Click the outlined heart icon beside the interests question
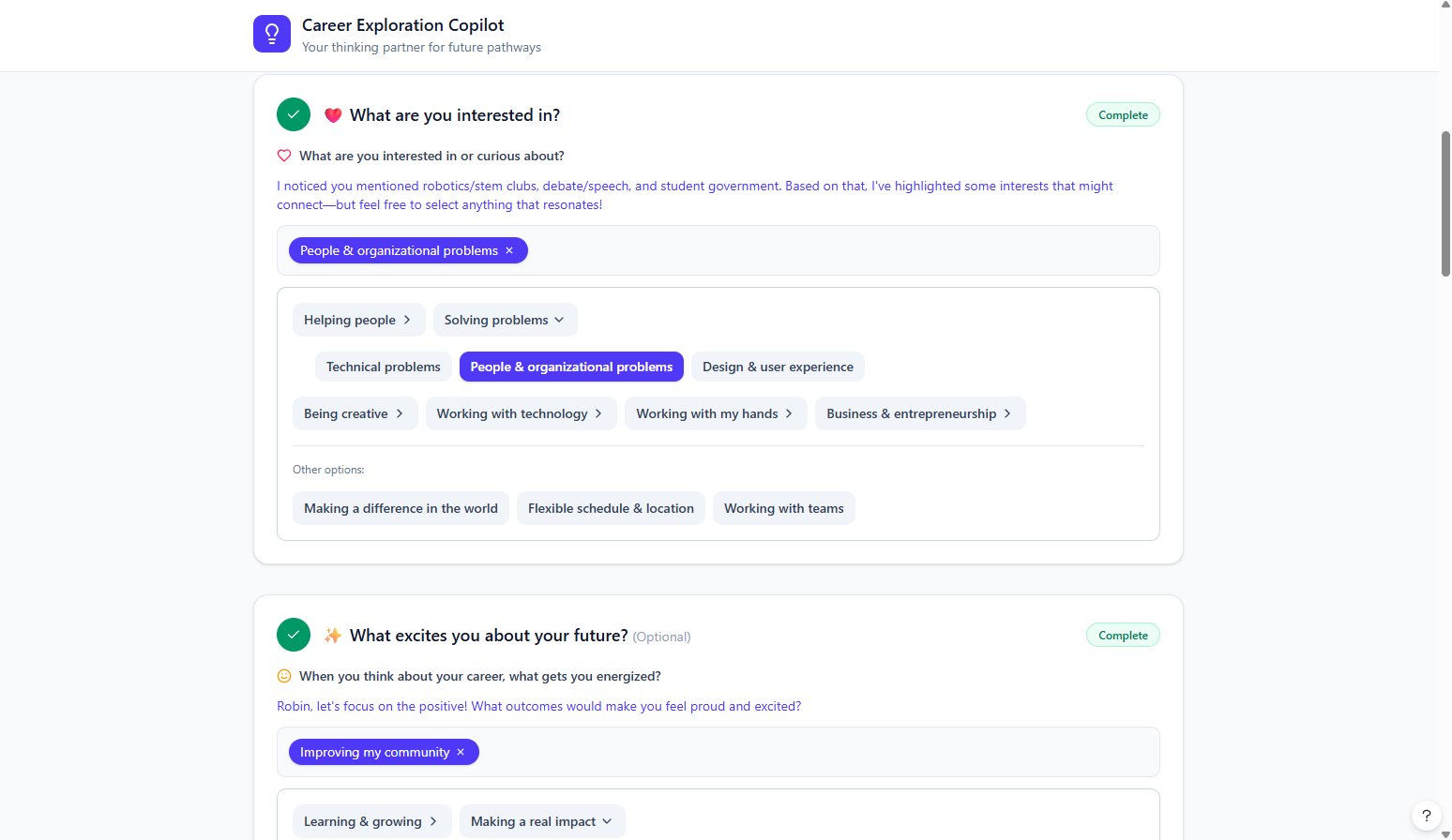Screen dimensions: 1452x840 (x=284, y=156)
